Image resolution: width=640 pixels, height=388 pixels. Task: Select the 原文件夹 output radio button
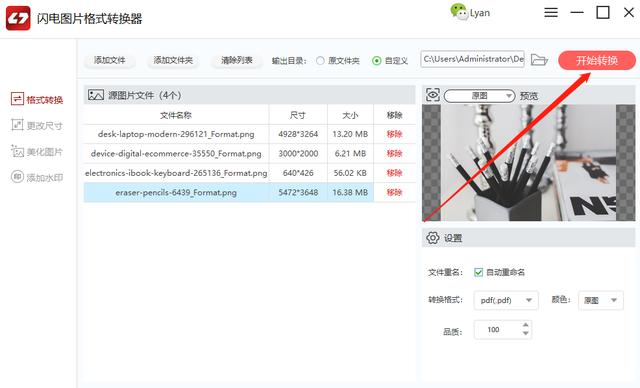(x=320, y=61)
